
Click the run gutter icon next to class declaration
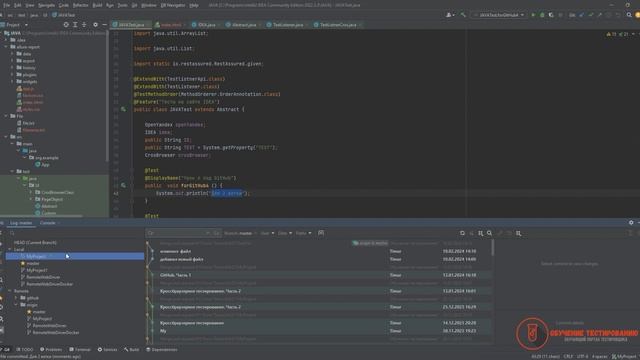[x=124, y=109]
